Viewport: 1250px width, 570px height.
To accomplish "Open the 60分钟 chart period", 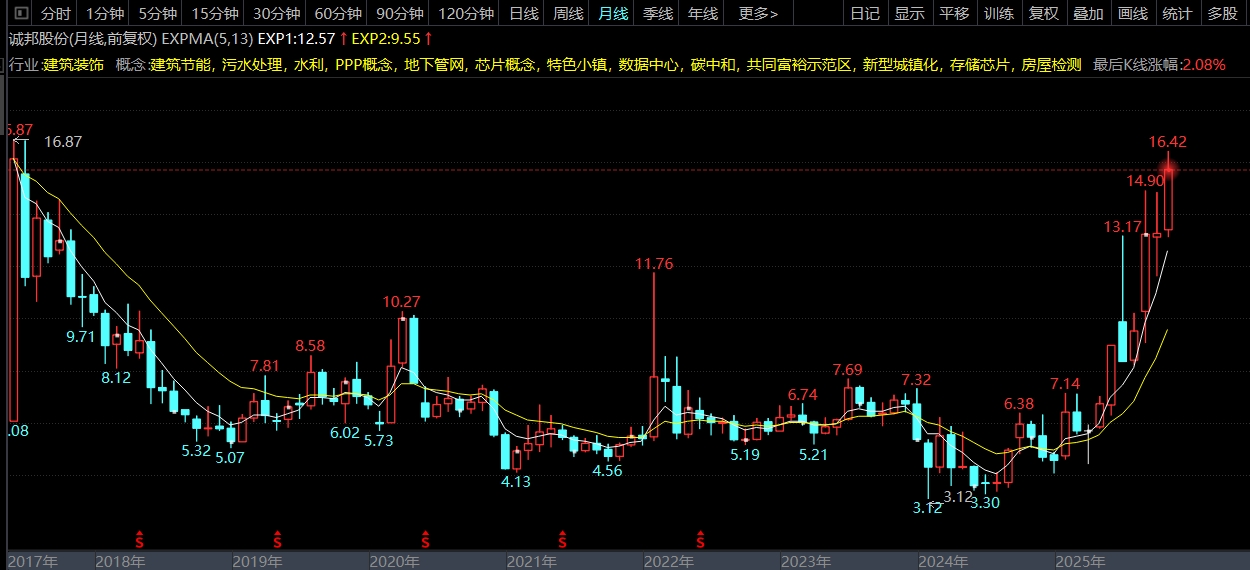I will coord(338,13).
